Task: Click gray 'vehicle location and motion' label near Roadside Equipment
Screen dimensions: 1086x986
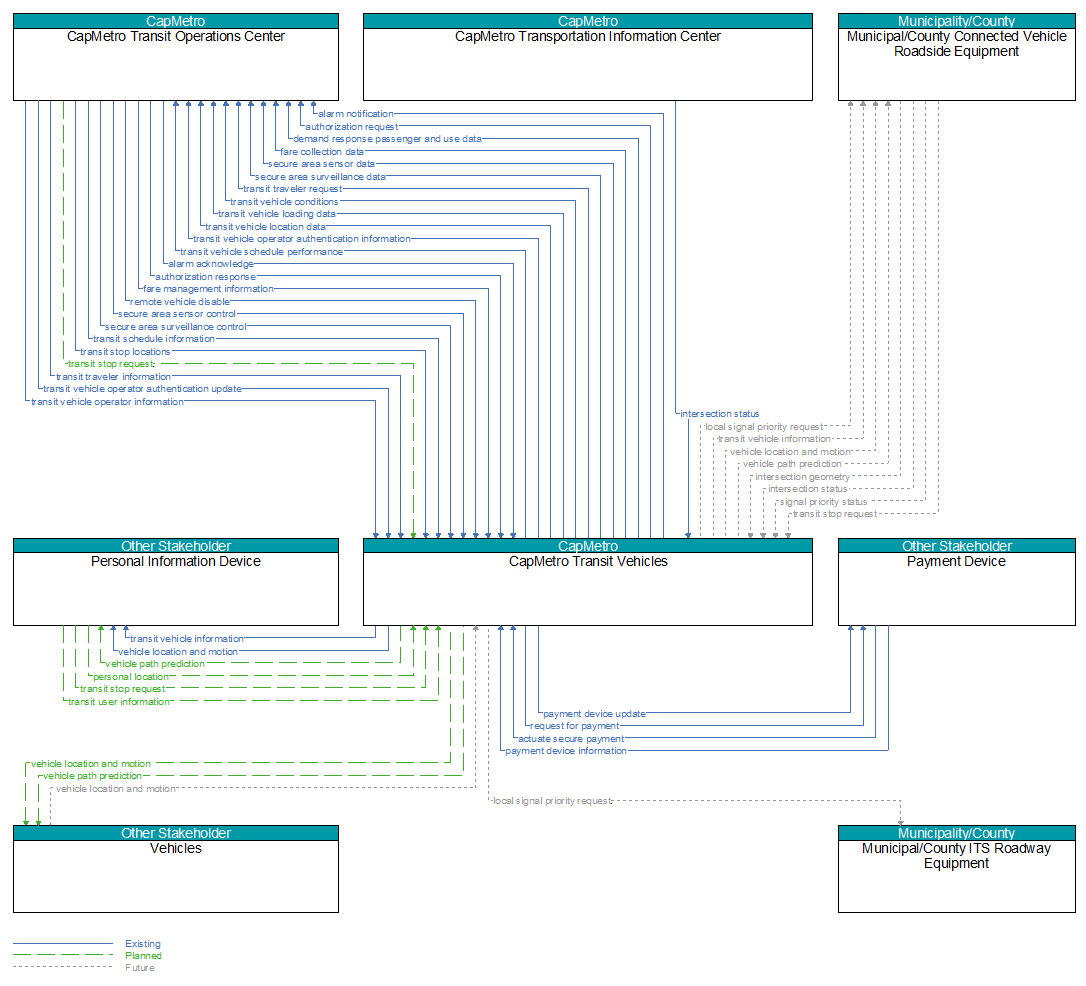Action: pos(790,452)
